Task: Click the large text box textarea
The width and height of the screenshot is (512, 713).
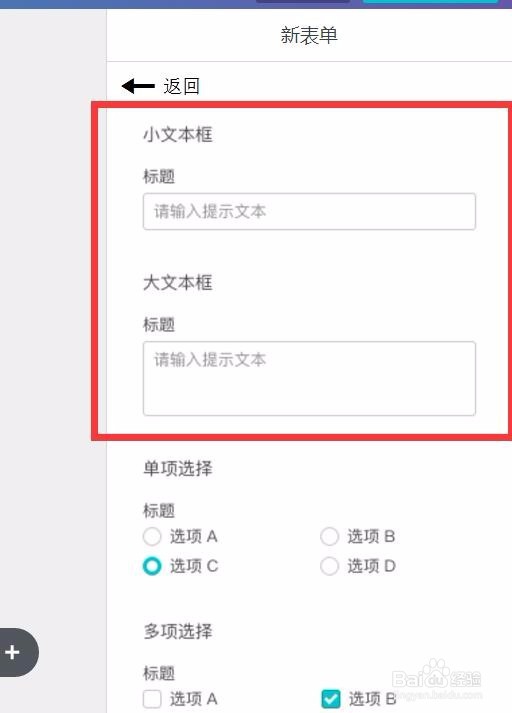Action: [309, 378]
